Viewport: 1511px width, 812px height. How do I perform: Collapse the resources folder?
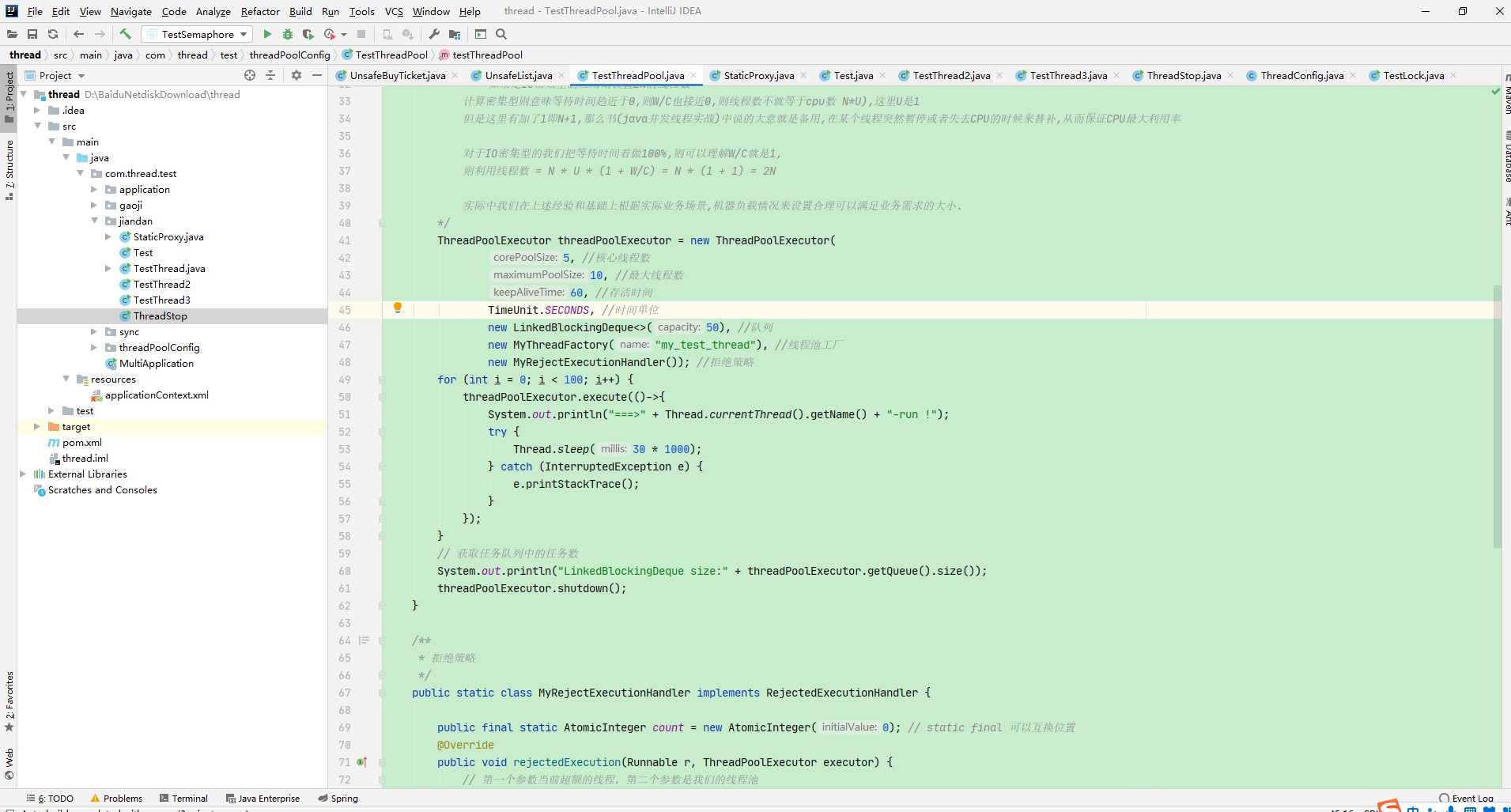66,379
